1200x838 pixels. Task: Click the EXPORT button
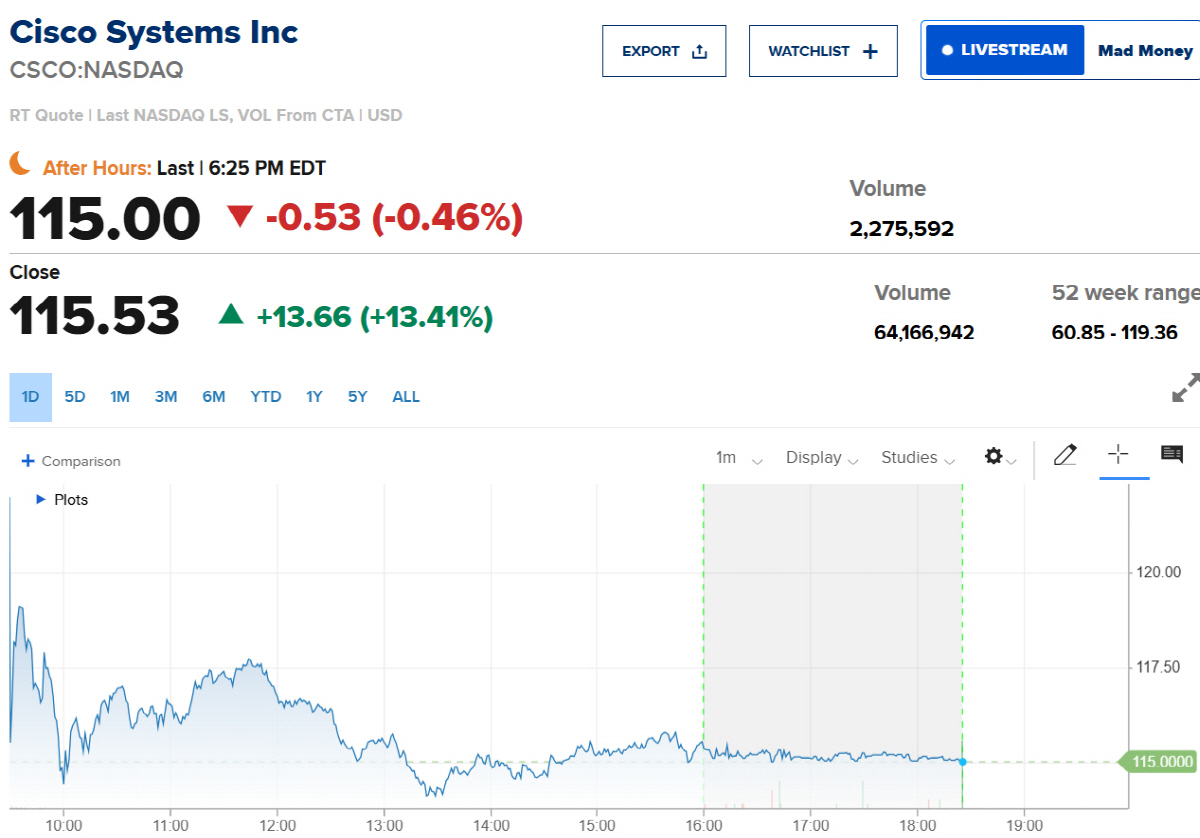pyautogui.click(x=664, y=51)
